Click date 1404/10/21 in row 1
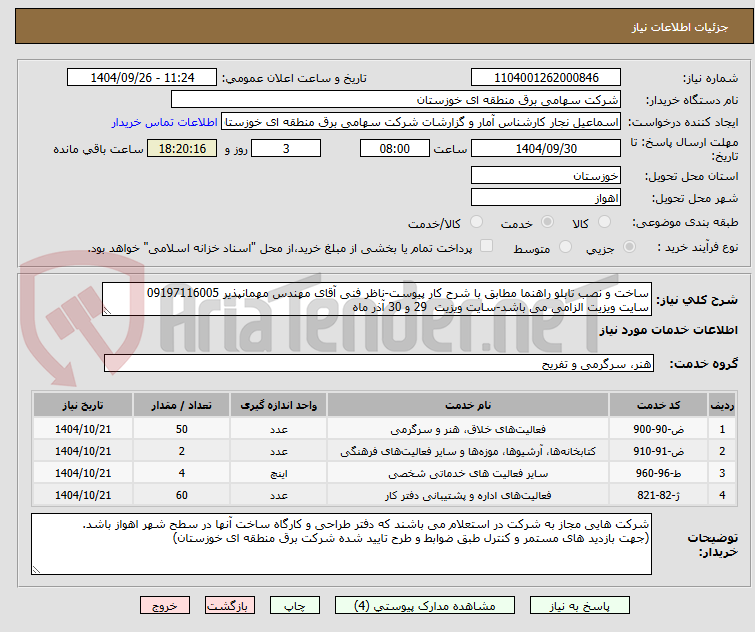This screenshot has width=755, height=632. pyautogui.click(x=83, y=429)
